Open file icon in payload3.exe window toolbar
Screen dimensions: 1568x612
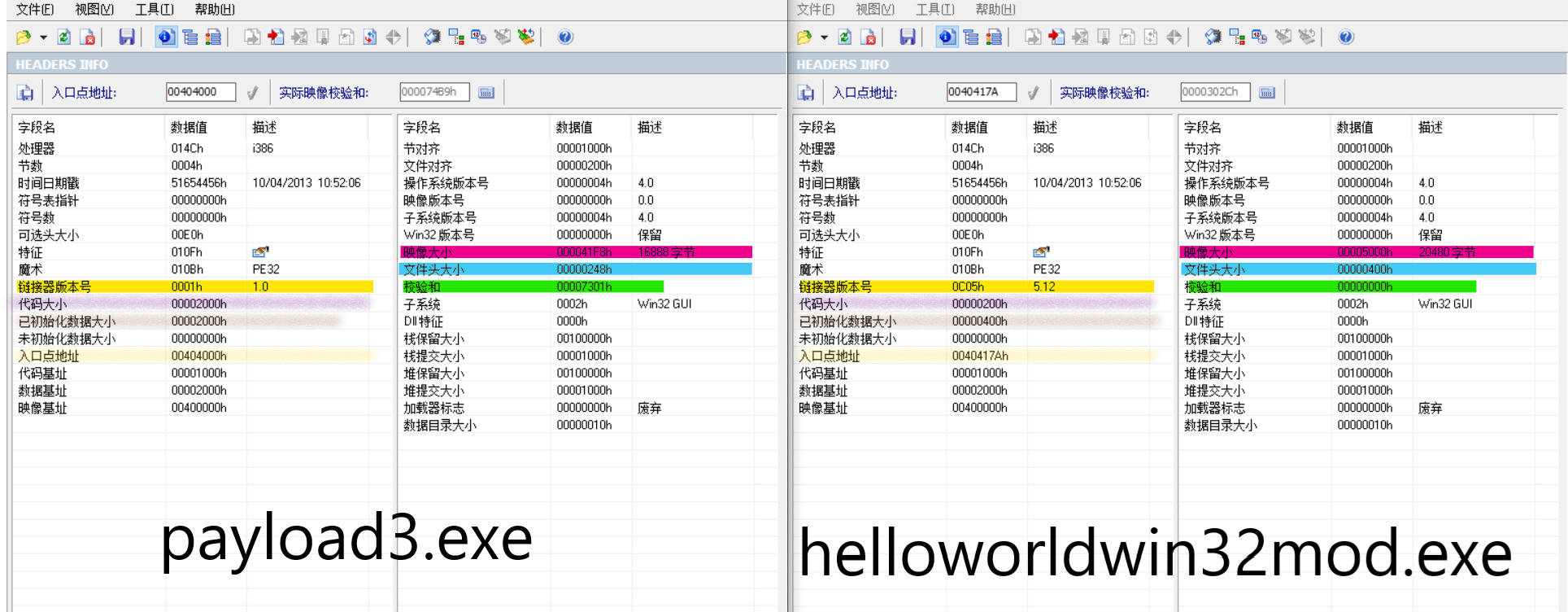click(23, 37)
